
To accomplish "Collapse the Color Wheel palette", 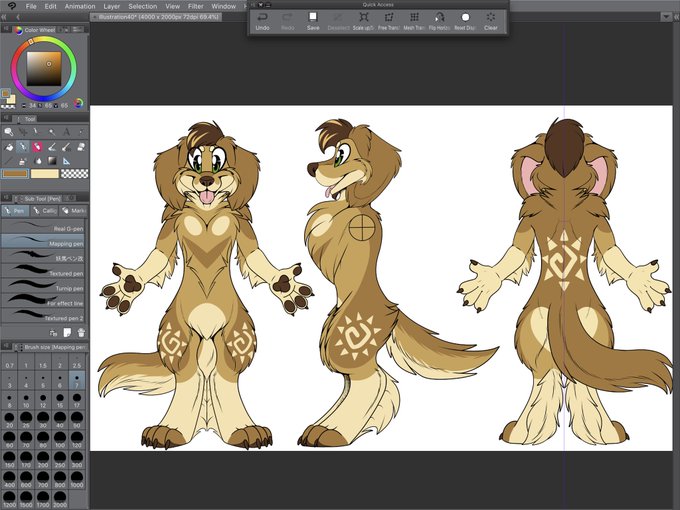I will (x=6, y=29).
